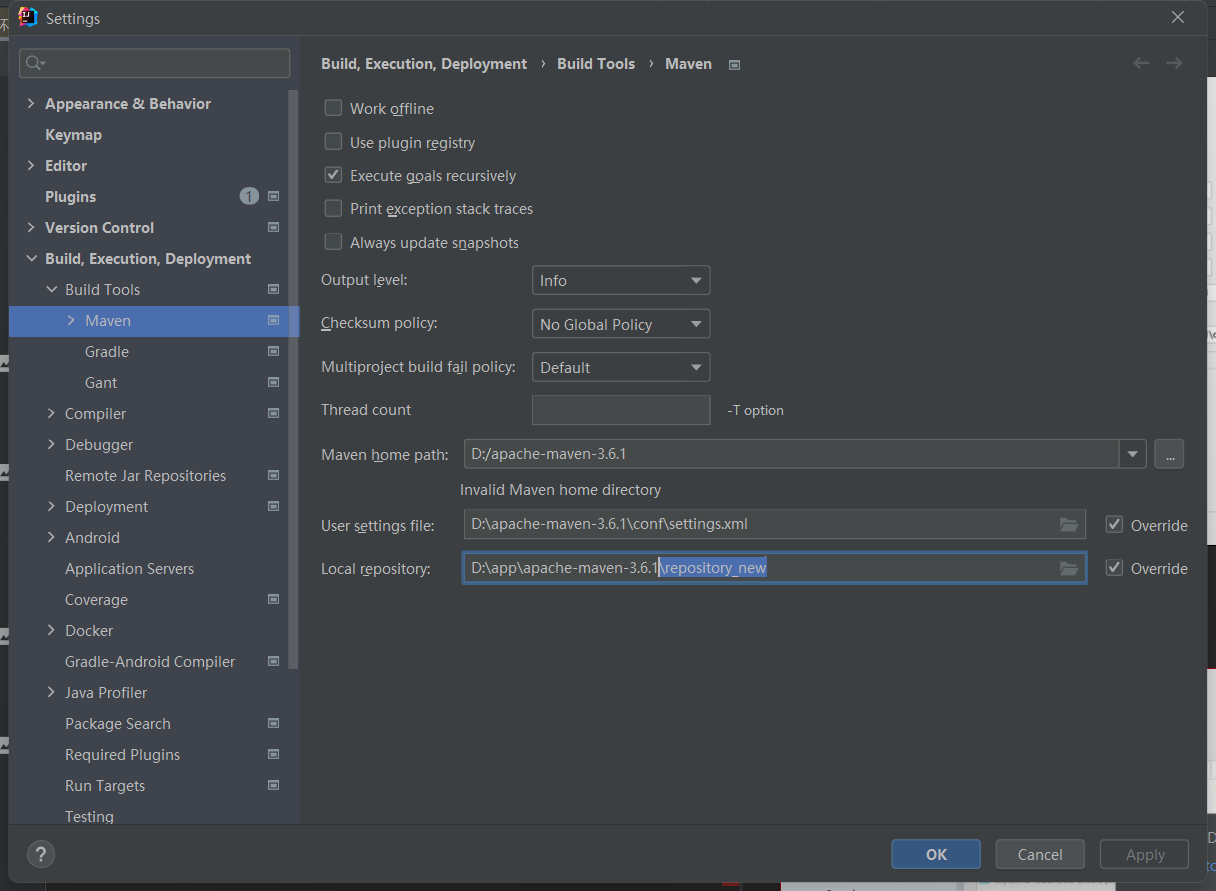The width and height of the screenshot is (1216, 891).
Task: Click the icon next to Maven breadcrumb
Action: click(735, 65)
